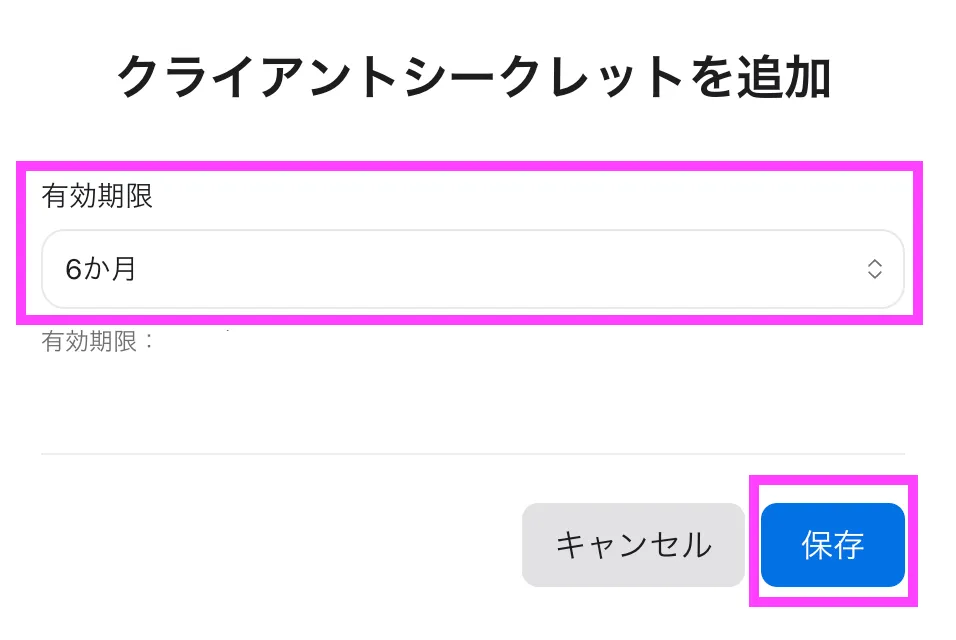This screenshot has width=956, height=640.
Task: Show expiration period options list
Action: (x=472, y=269)
